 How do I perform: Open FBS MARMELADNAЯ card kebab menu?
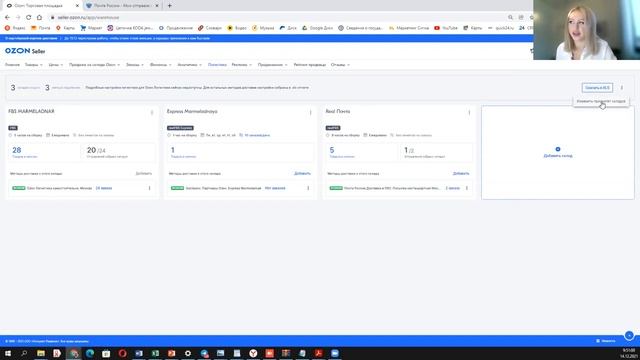click(x=152, y=112)
